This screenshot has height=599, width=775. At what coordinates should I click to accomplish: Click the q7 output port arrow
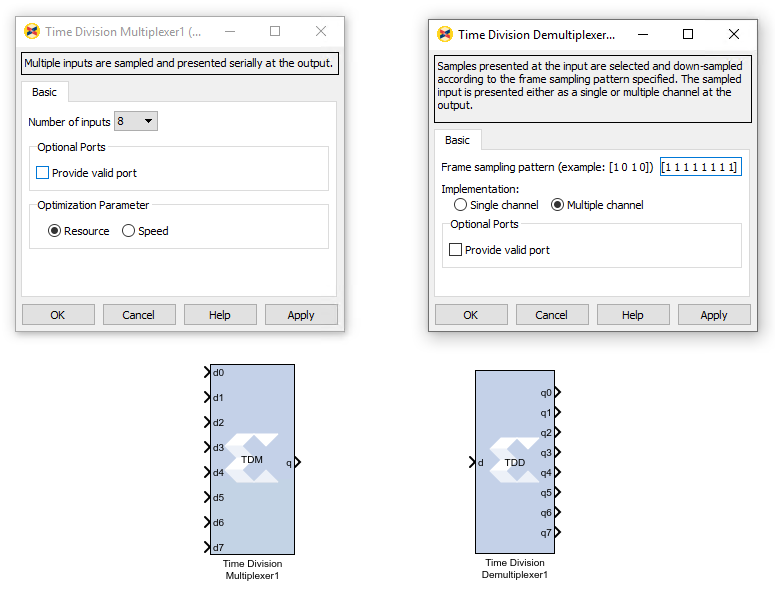coord(558,533)
